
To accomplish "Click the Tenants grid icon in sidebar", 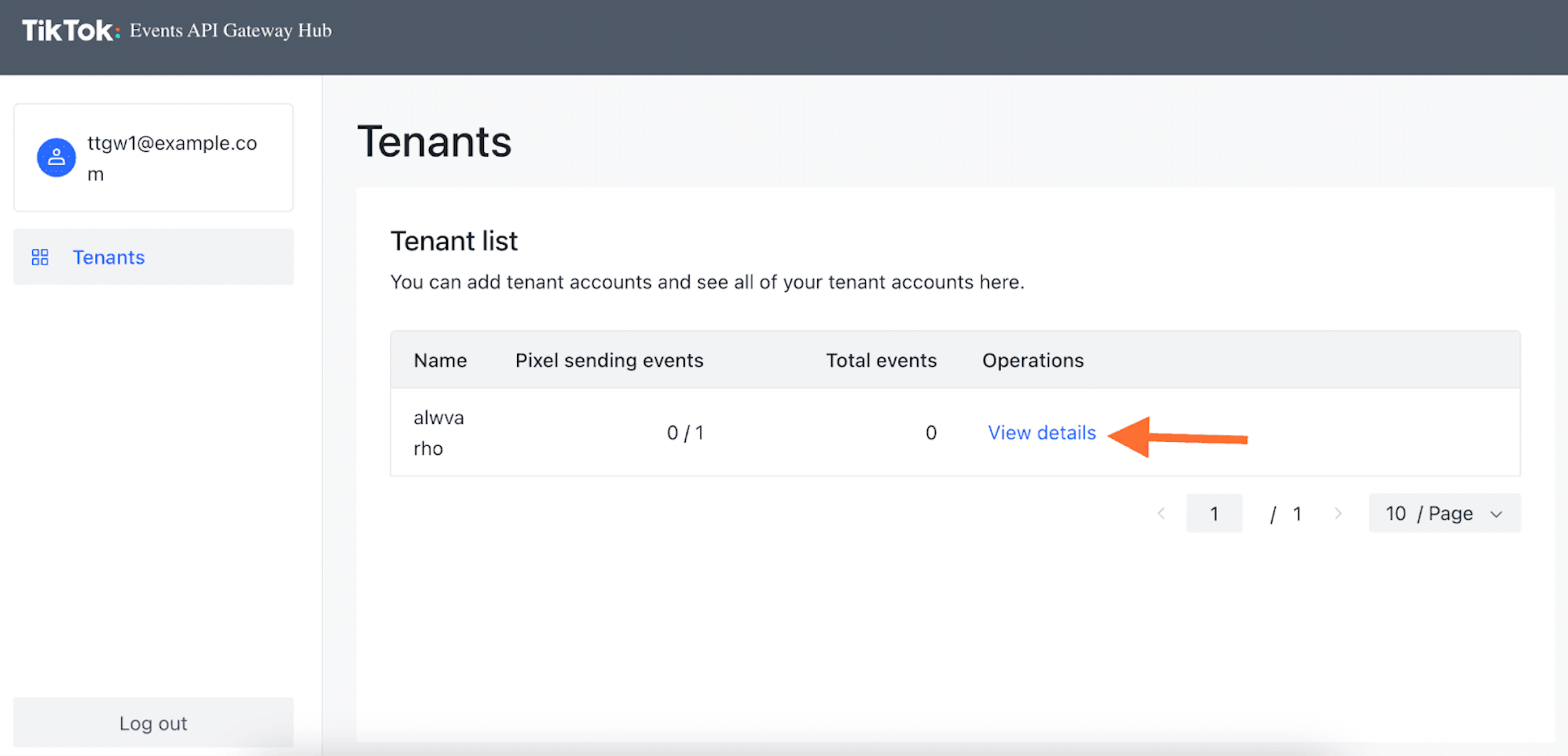I will coord(40,257).
